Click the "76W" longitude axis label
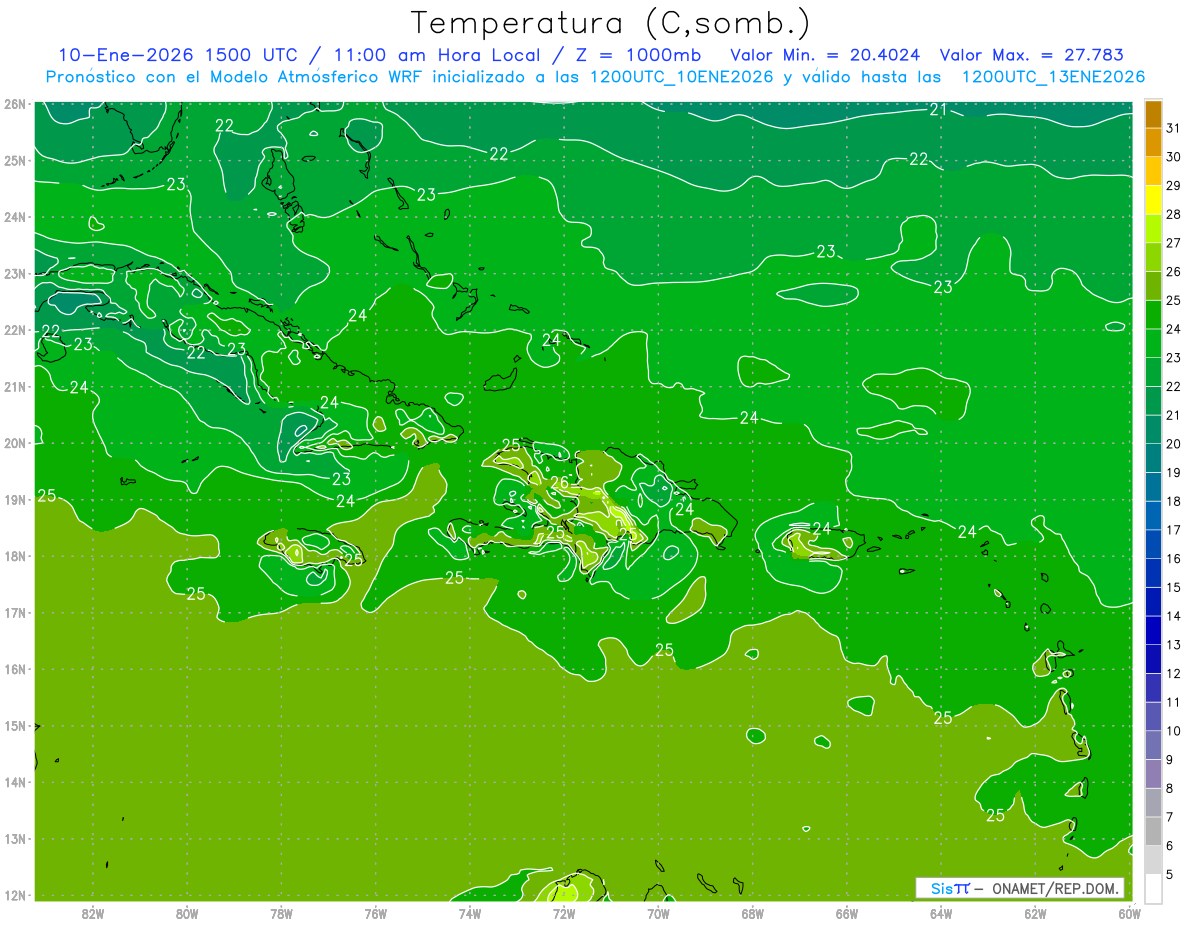The height and width of the screenshot is (927, 1200). [376, 913]
